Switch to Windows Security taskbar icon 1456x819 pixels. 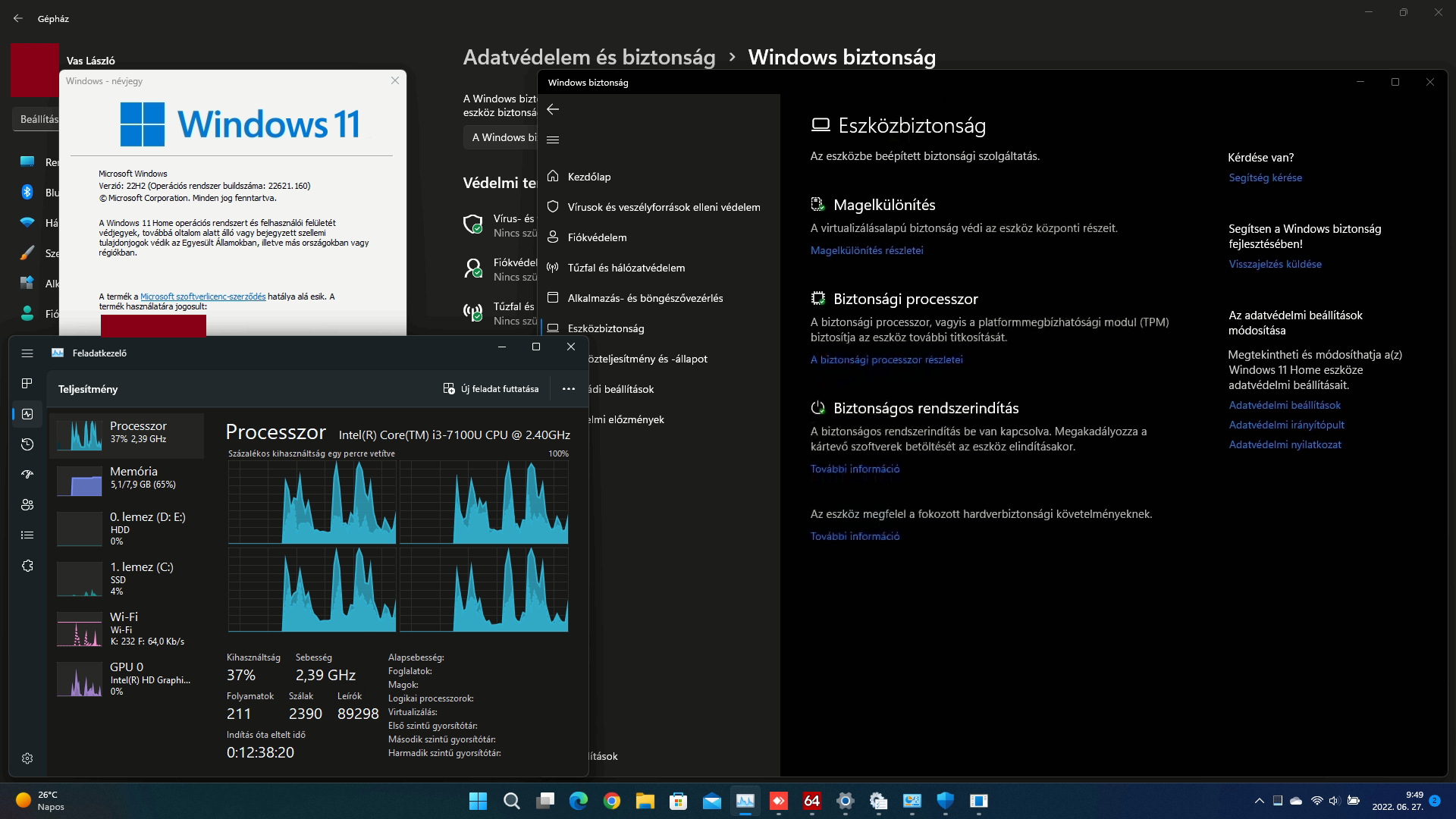click(x=946, y=801)
